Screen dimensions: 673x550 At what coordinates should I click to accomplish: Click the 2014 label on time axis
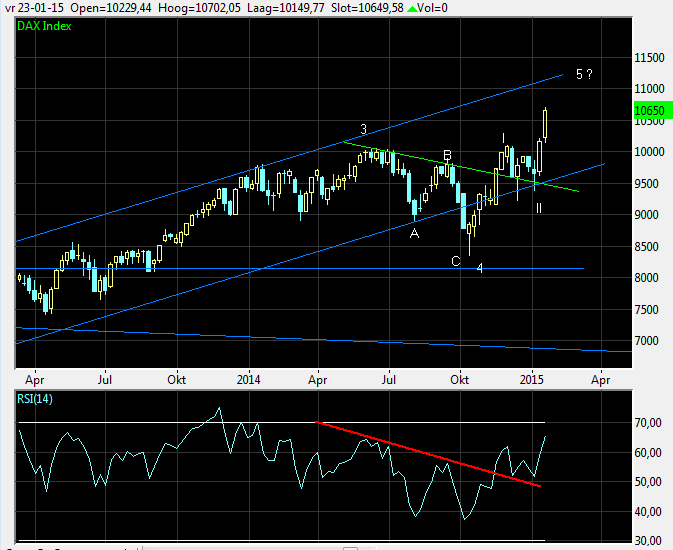coord(249,380)
